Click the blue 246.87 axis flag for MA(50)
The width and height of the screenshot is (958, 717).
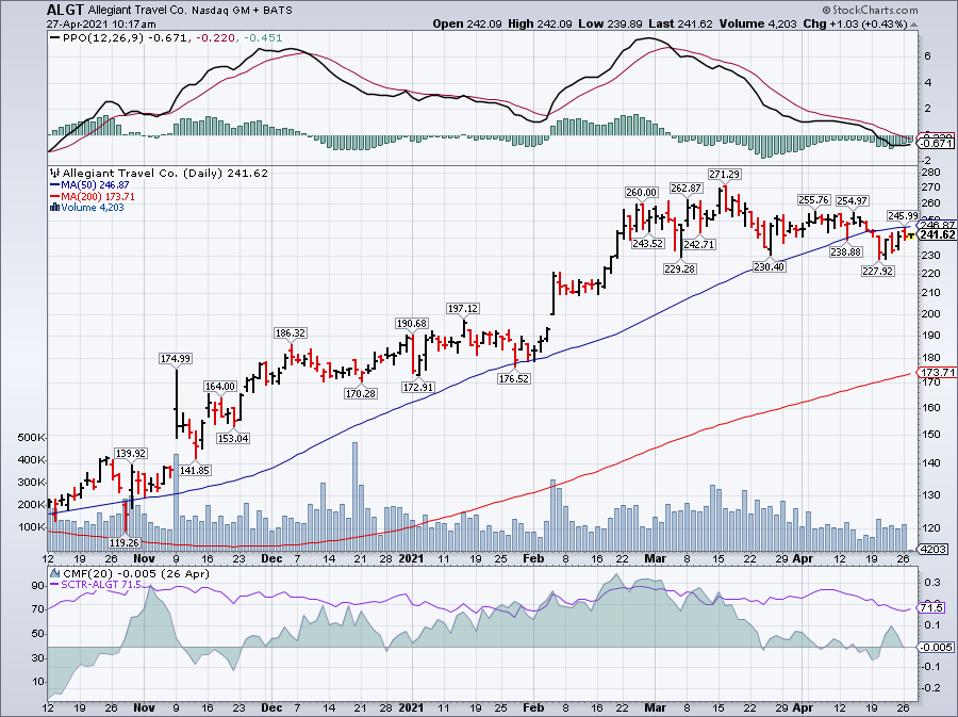937,225
